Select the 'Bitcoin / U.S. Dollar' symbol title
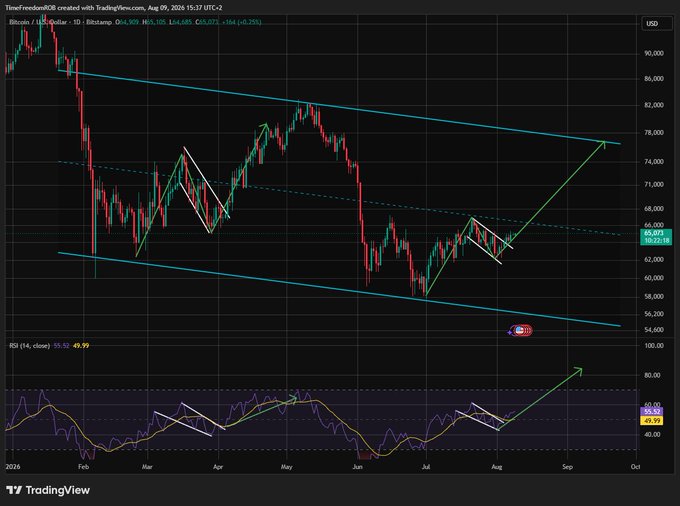The image size is (680, 506). click(38, 22)
